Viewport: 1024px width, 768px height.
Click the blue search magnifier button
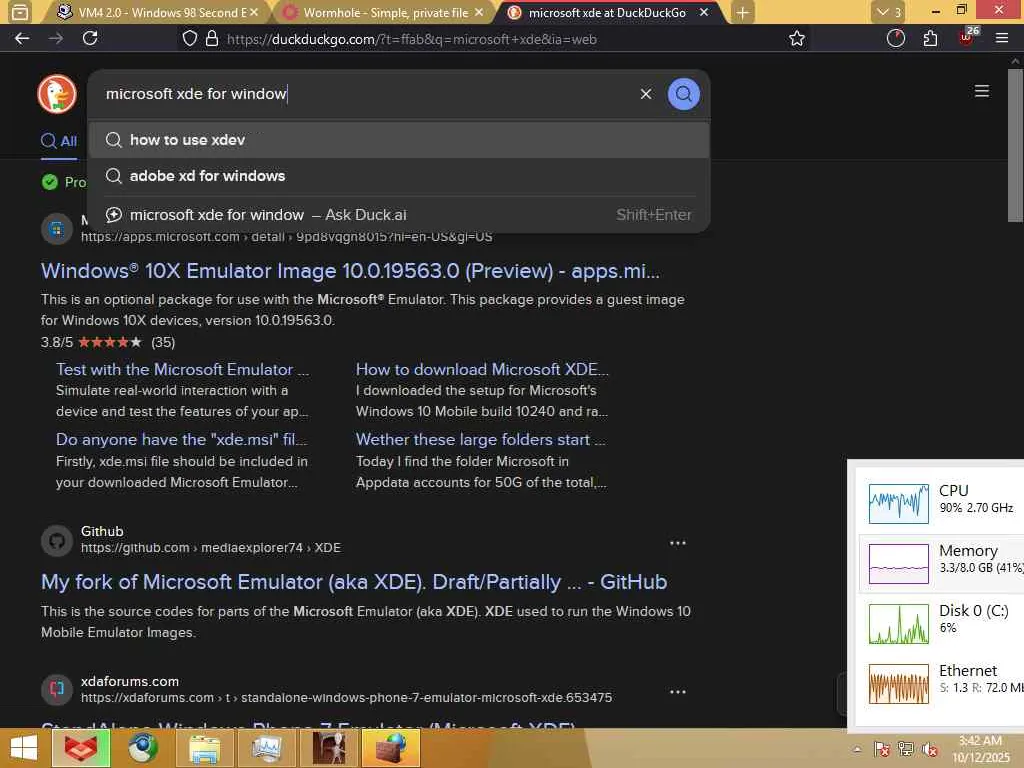click(x=684, y=94)
